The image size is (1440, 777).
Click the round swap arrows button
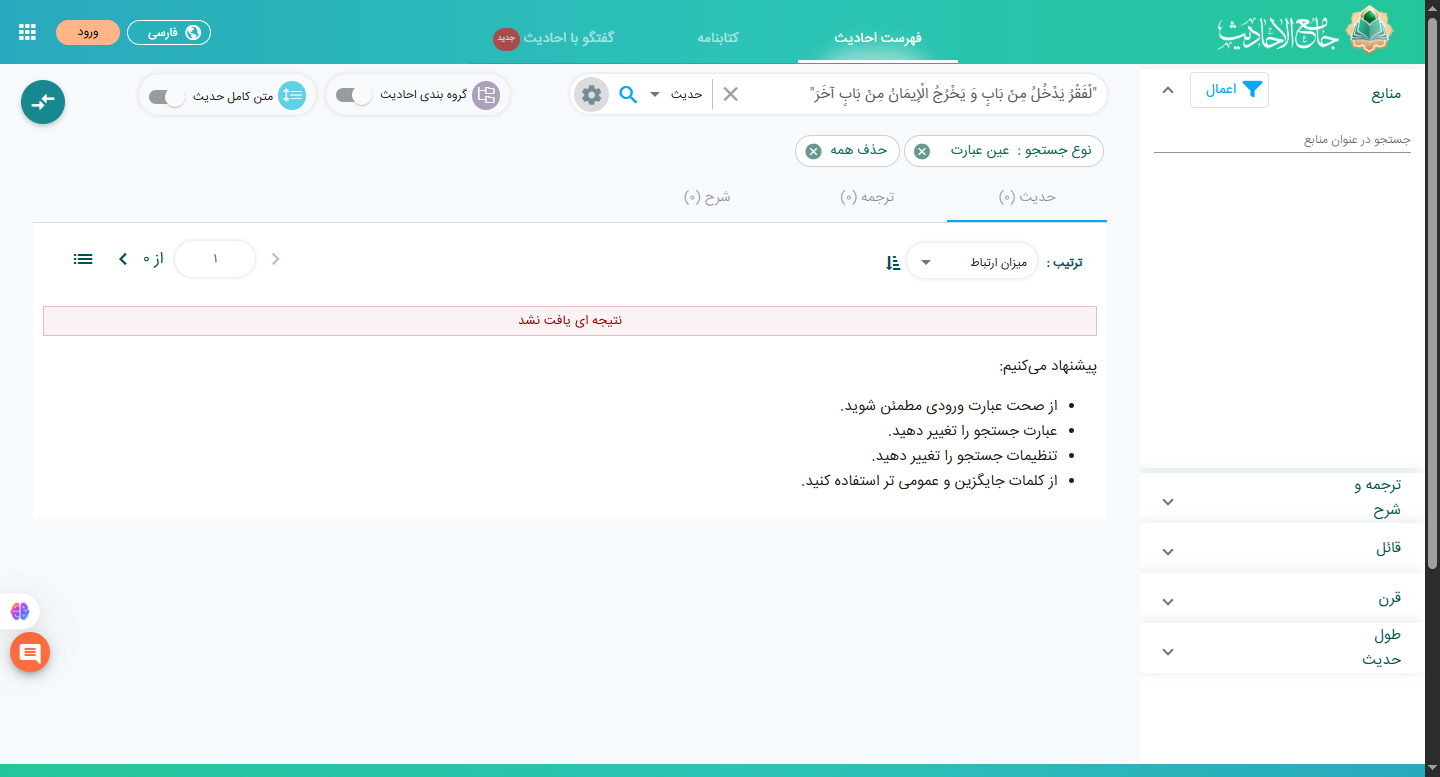point(43,102)
